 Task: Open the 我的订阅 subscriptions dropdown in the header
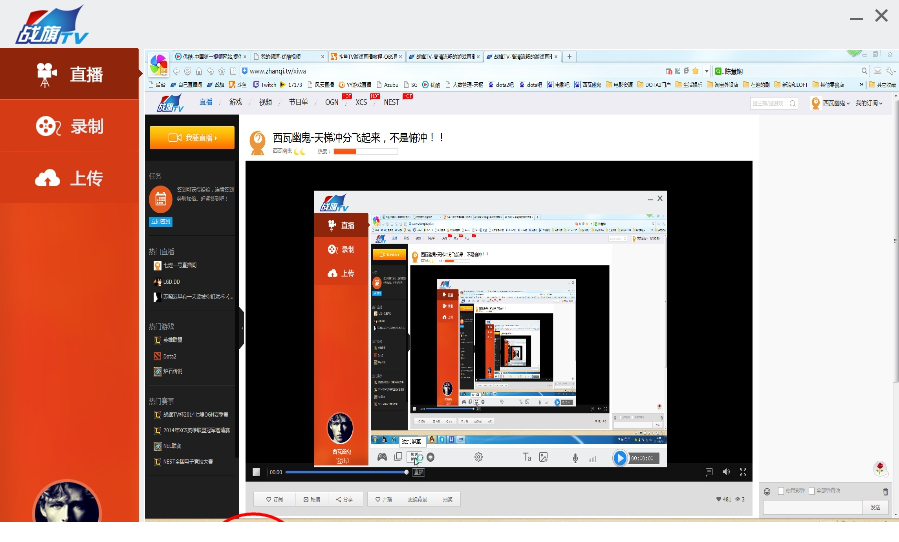pos(869,103)
